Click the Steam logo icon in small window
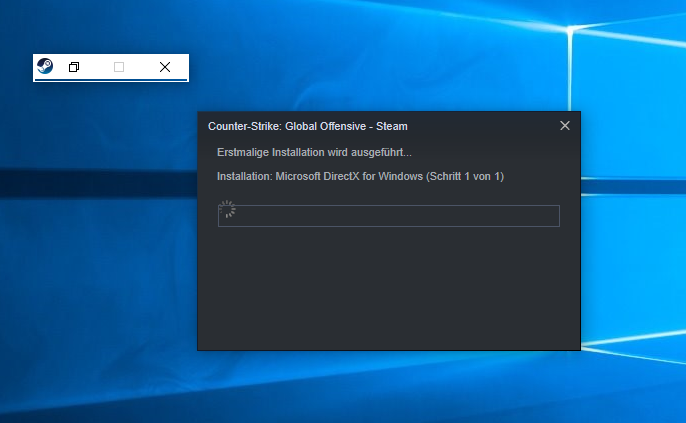 click(45, 66)
